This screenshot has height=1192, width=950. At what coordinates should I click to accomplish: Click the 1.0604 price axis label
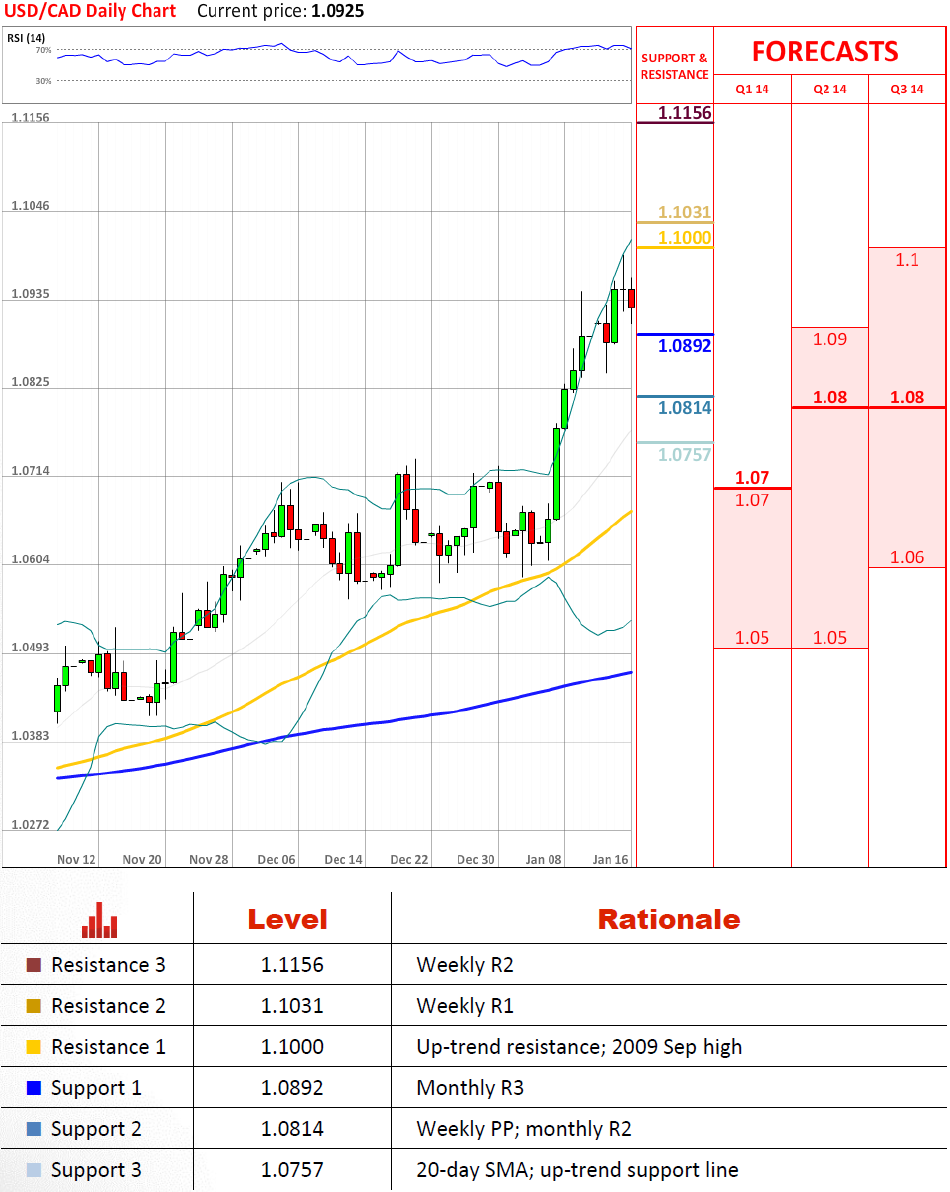(30, 560)
